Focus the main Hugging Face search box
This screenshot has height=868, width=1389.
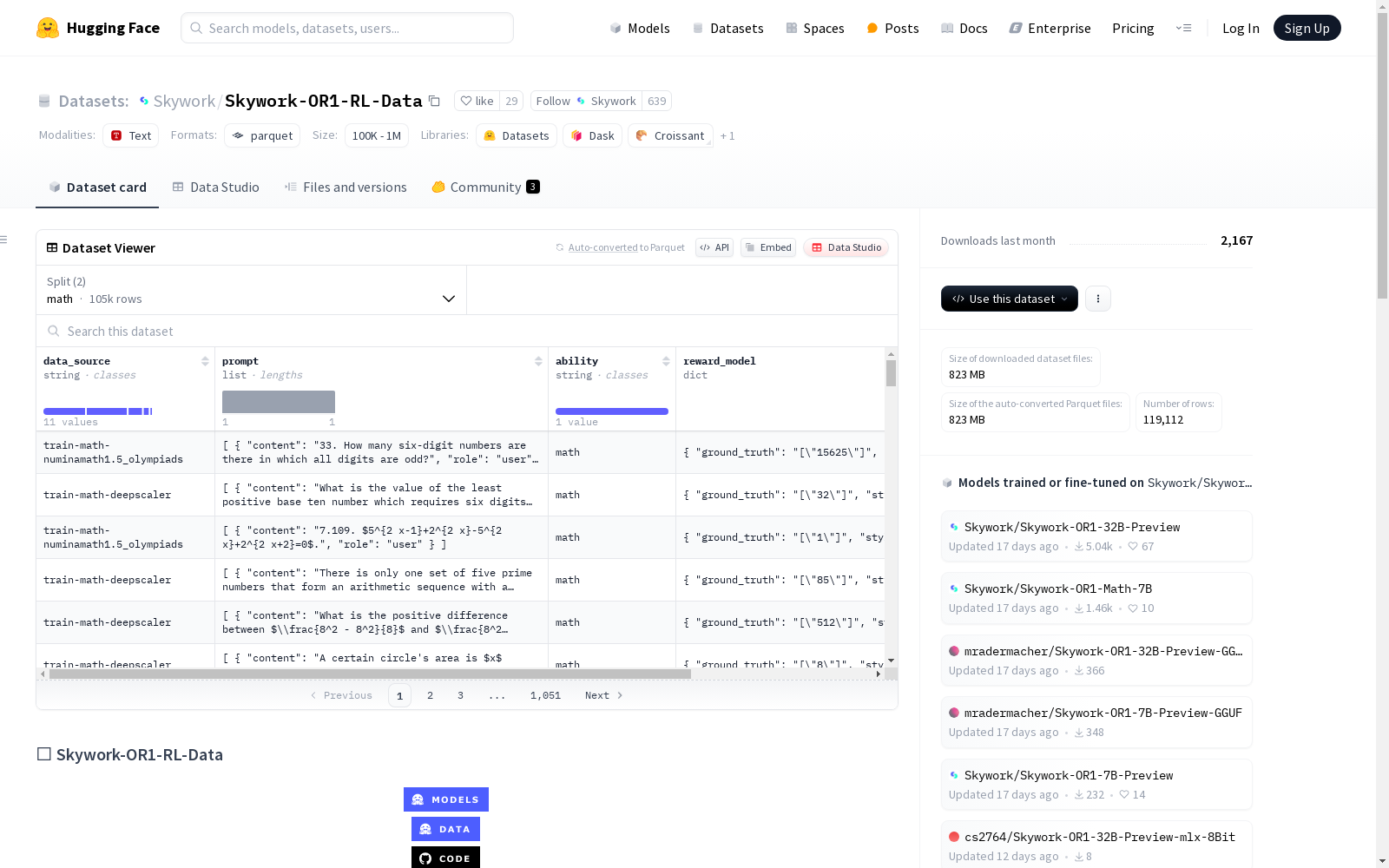pyautogui.click(x=347, y=28)
